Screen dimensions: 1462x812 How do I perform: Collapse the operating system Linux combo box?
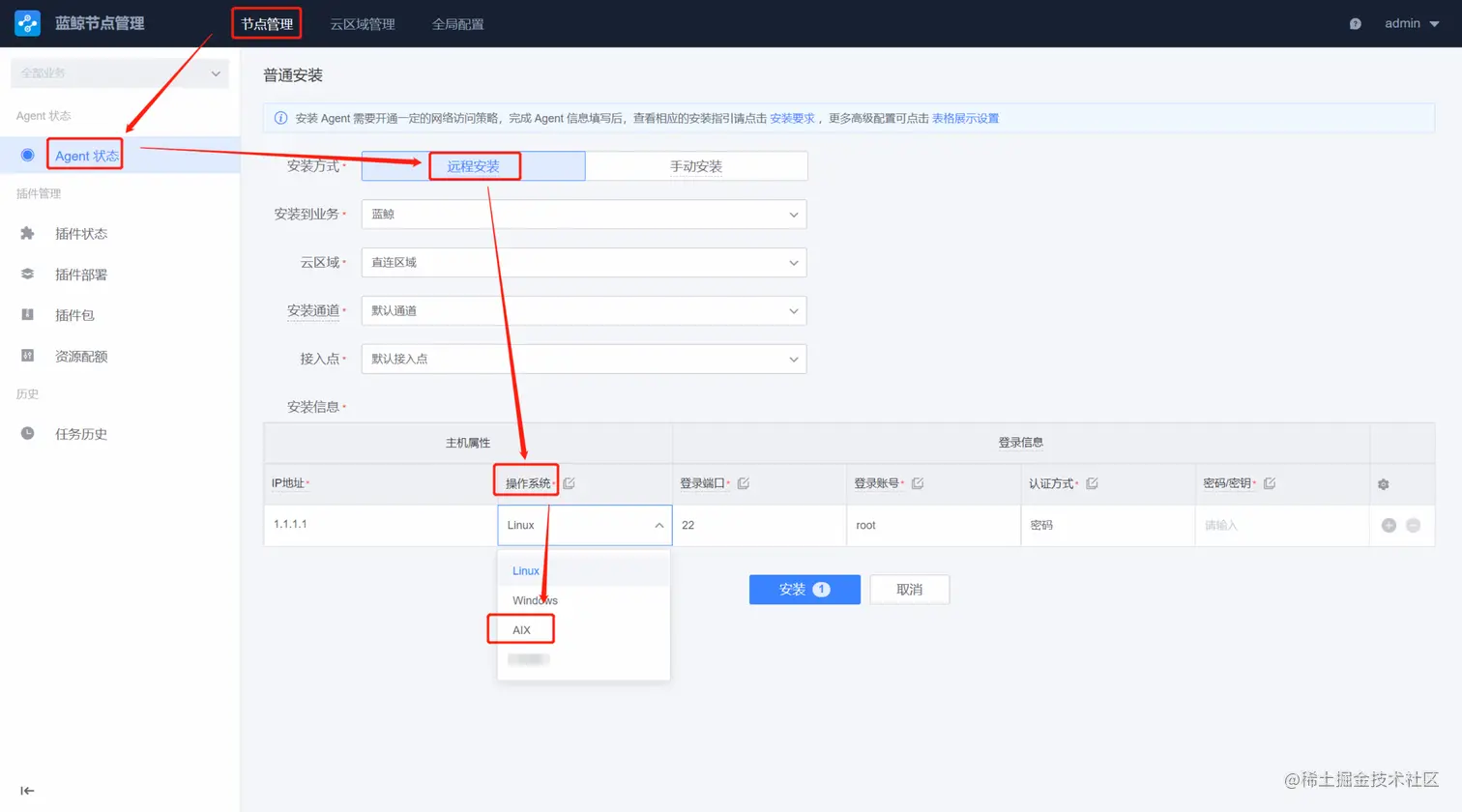[585, 525]
